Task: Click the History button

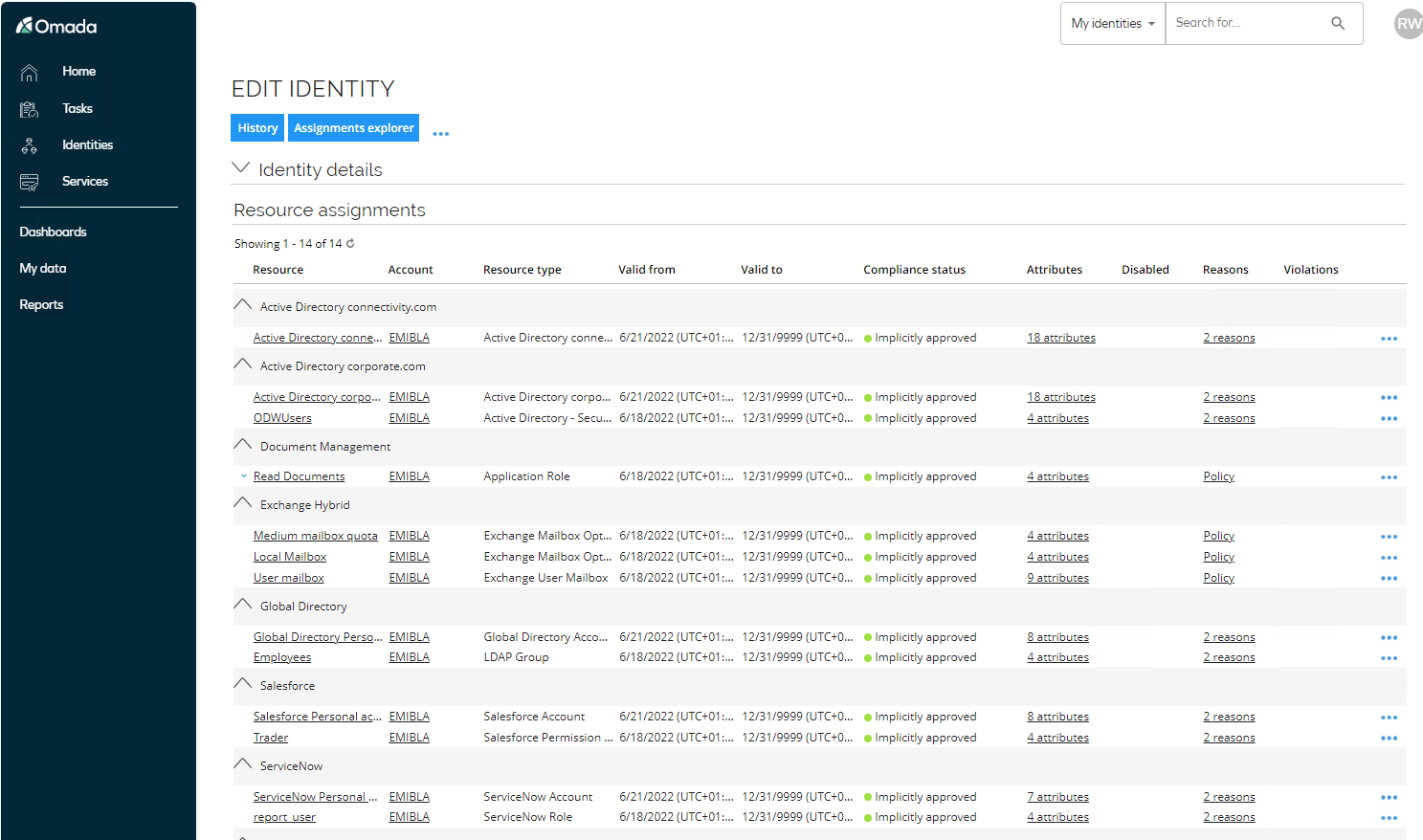Action: pos(257,128)
